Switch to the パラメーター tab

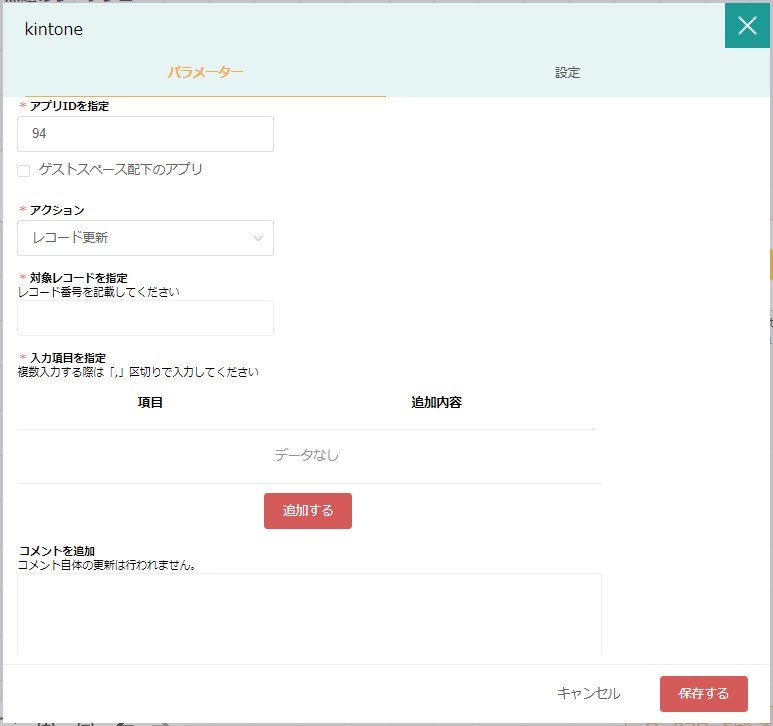point(205,72)
